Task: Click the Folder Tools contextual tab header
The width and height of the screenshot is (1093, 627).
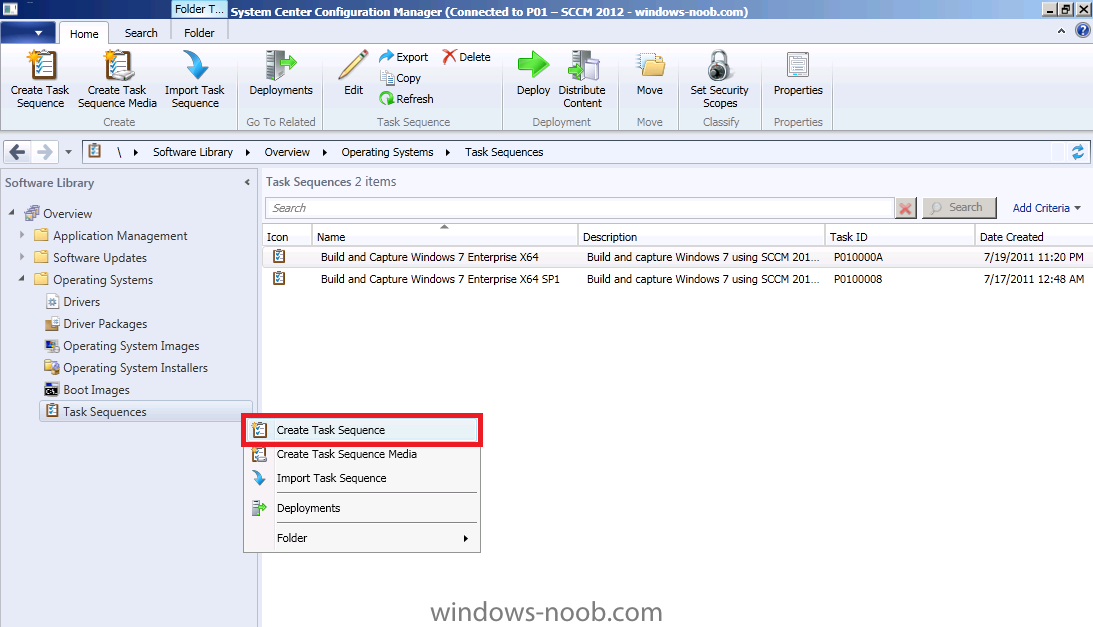Action: tap(199, 9)
